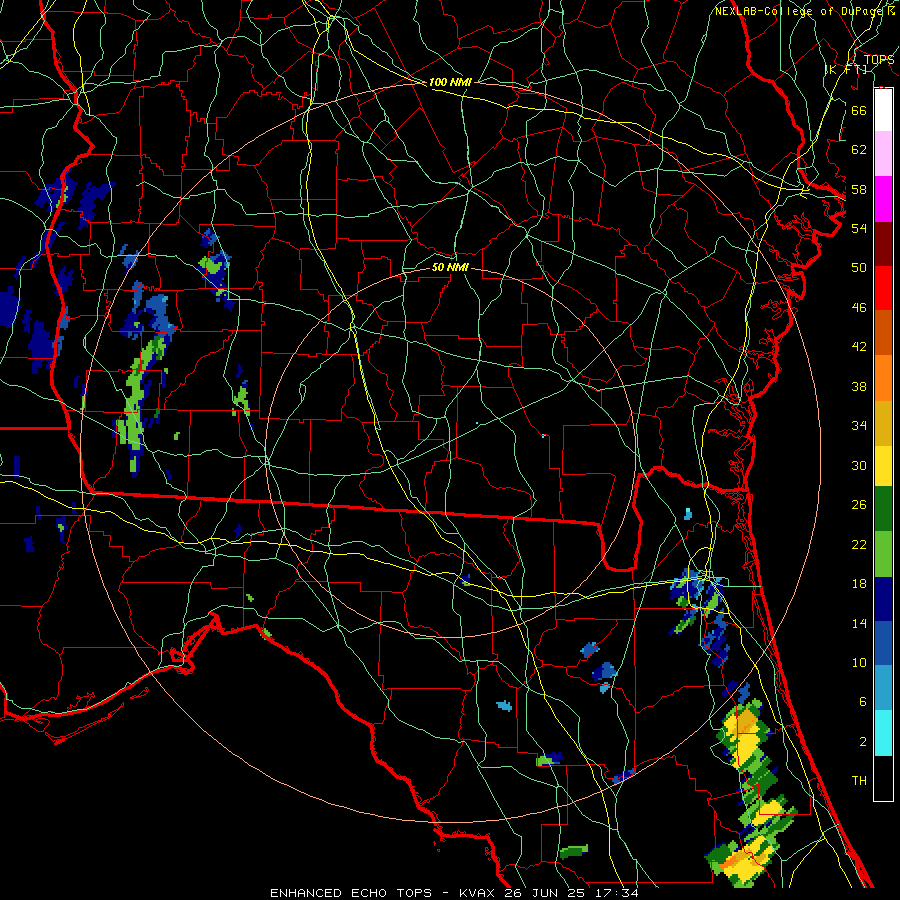Choose the bright red legend swatch
Viewport: 900px width, 900px height.
883,288
